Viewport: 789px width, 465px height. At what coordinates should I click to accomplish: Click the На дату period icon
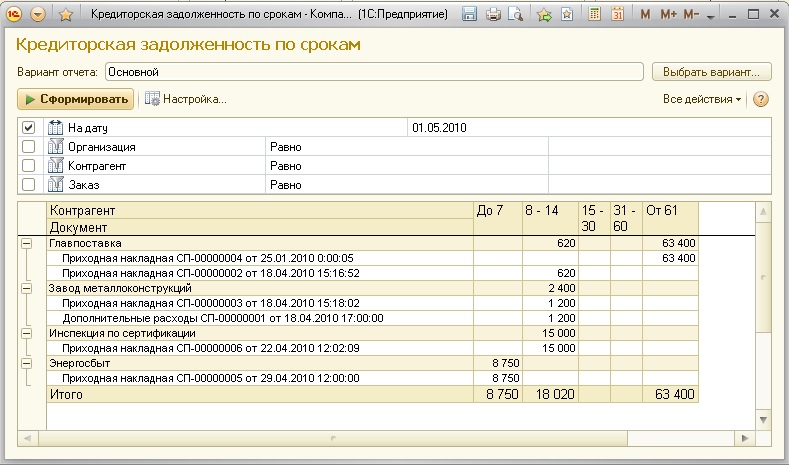click(x=55, y=127)
